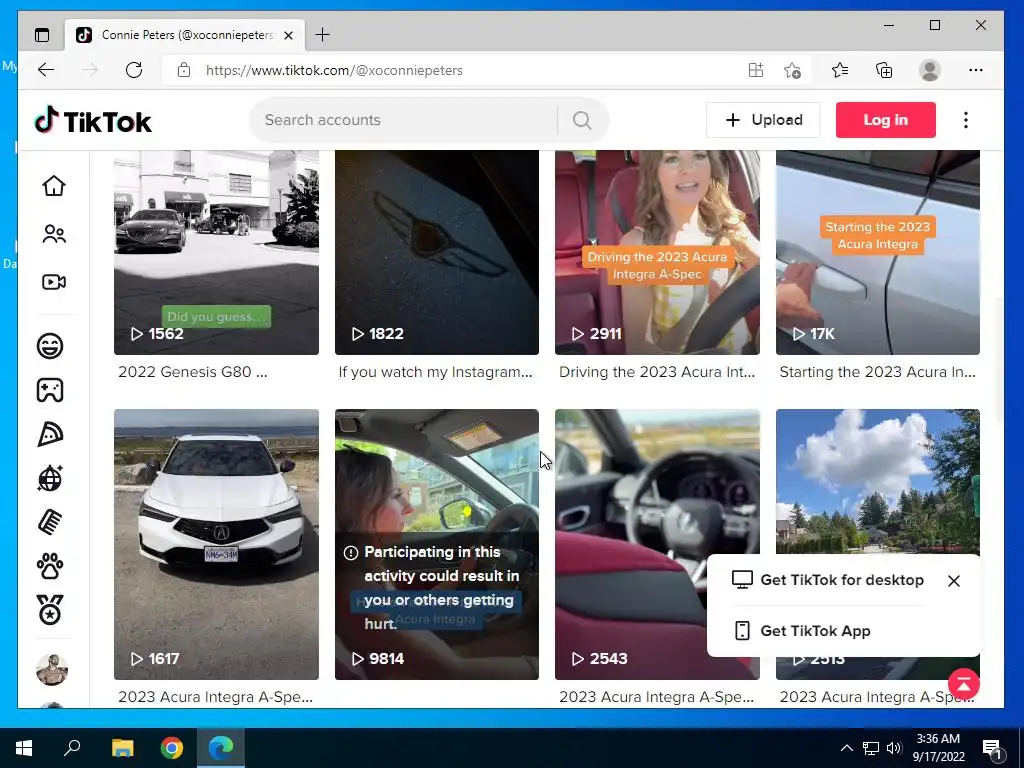This screenshot has height=768, width=1024.
Task: Select the food pizza slice category icon
Action: point(50,434)
